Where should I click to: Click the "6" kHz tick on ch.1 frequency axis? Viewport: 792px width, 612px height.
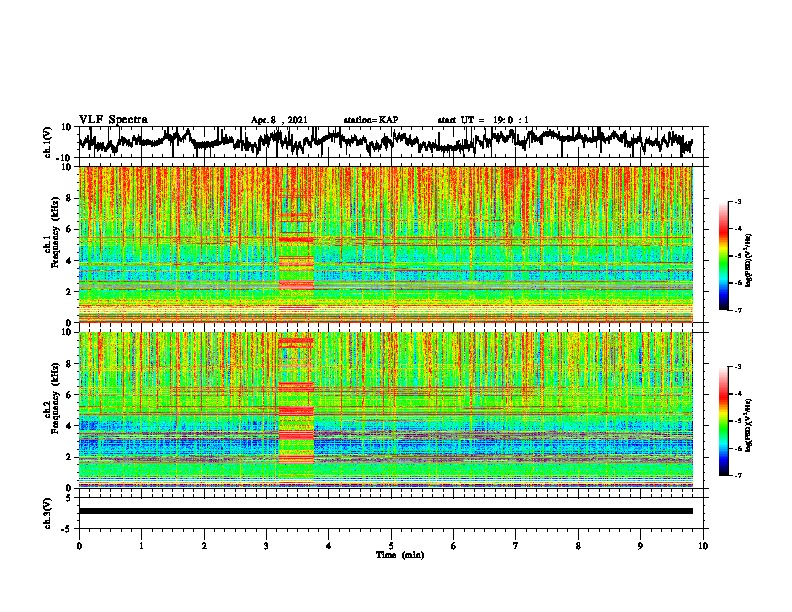(x=69, y=229)
